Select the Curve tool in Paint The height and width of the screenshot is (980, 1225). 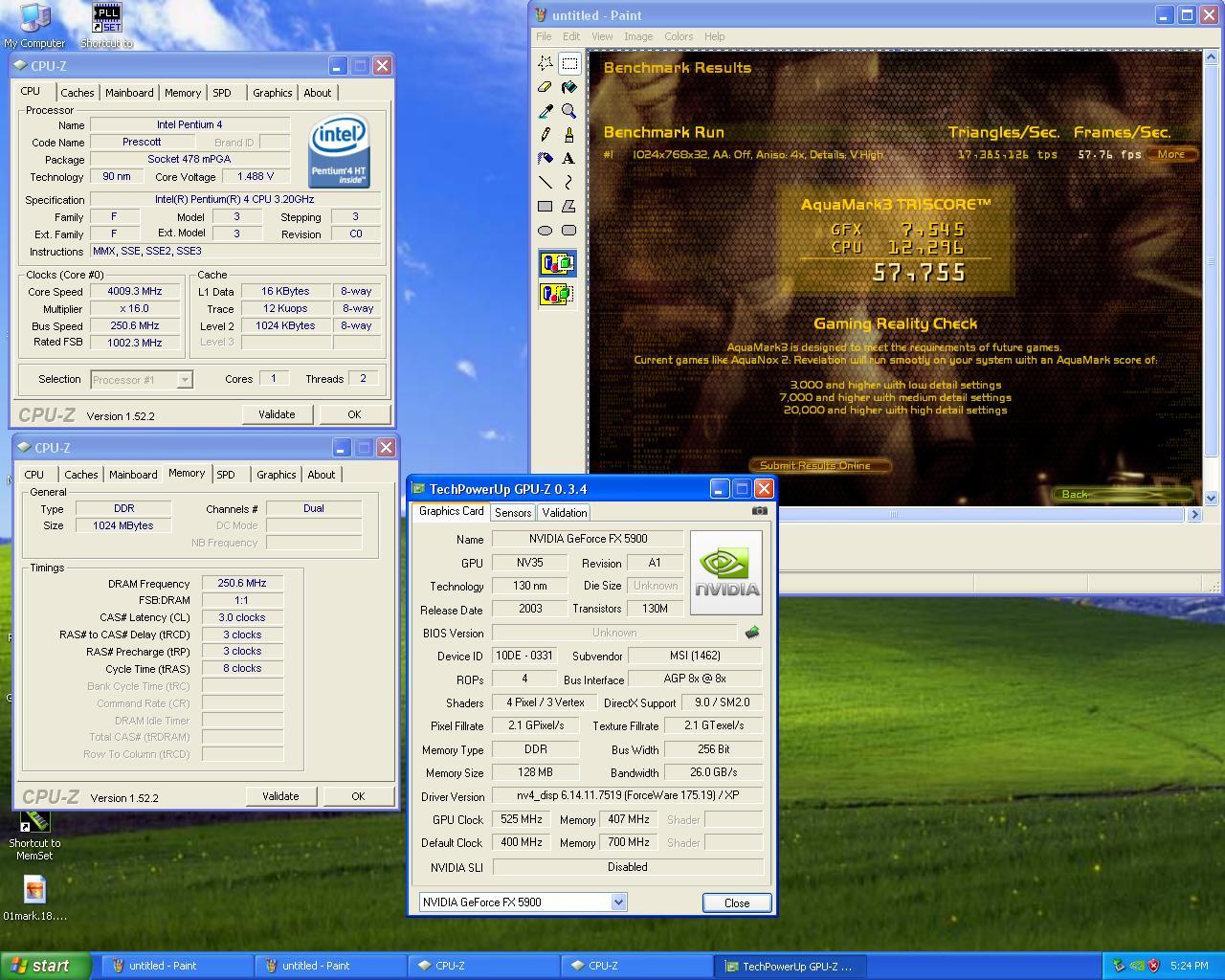(569, 182)
